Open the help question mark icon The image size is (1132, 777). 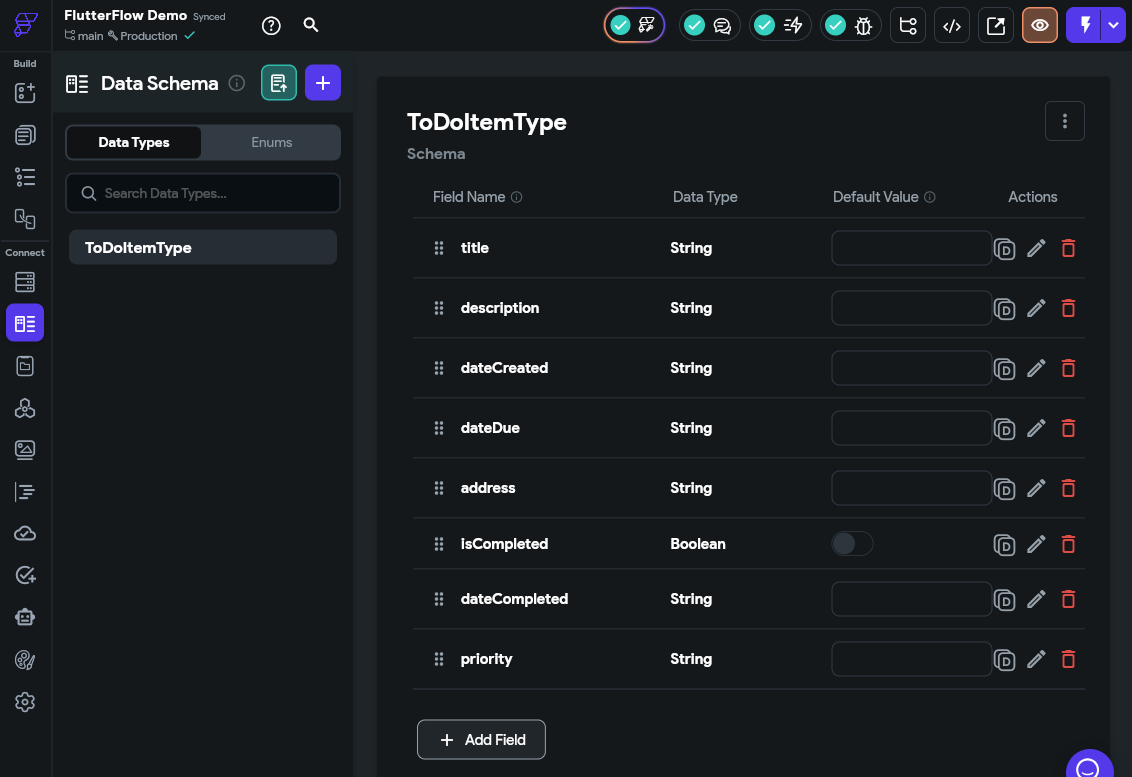[271, 25]
